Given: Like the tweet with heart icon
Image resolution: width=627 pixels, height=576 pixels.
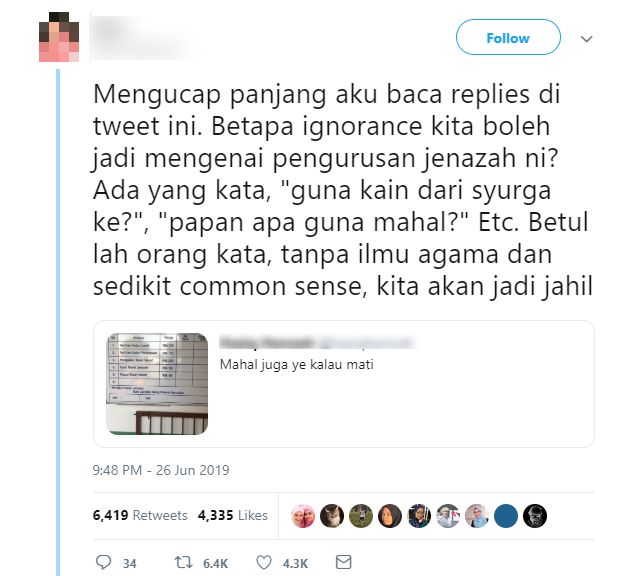Looking at the screenshot, I should pos(264,562).
